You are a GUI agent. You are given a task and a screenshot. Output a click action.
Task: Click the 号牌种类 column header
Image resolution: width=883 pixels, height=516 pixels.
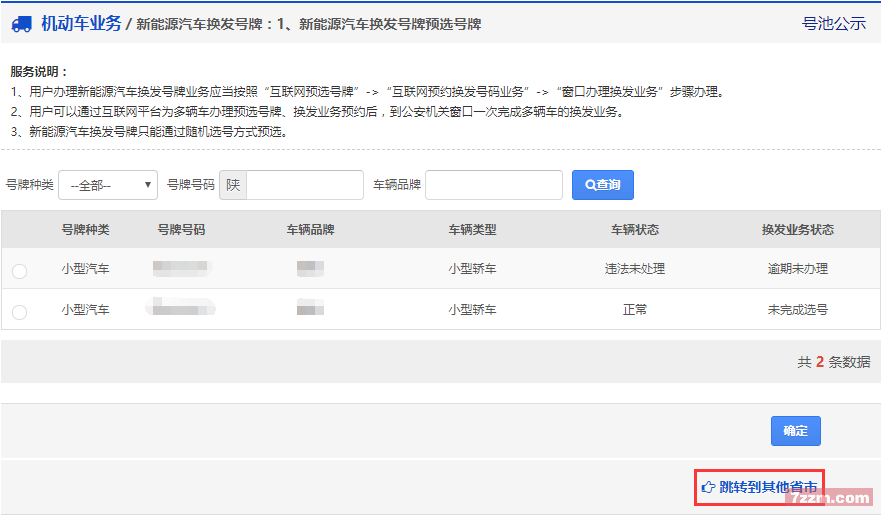(86, 230)
